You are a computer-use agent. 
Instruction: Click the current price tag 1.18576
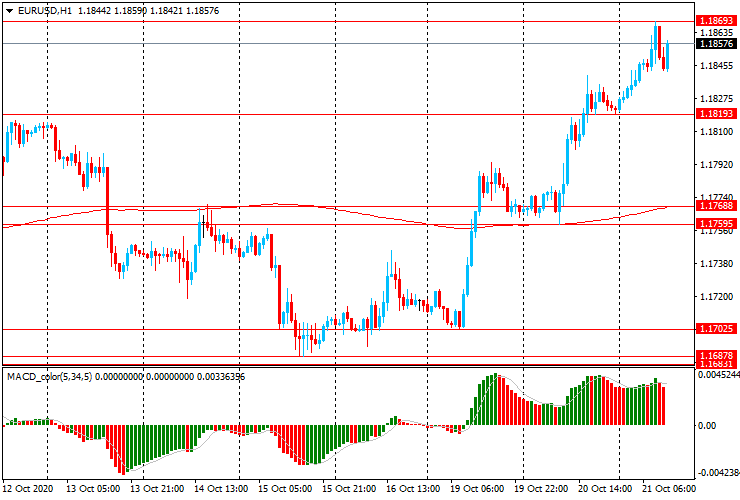coord(716,43)
